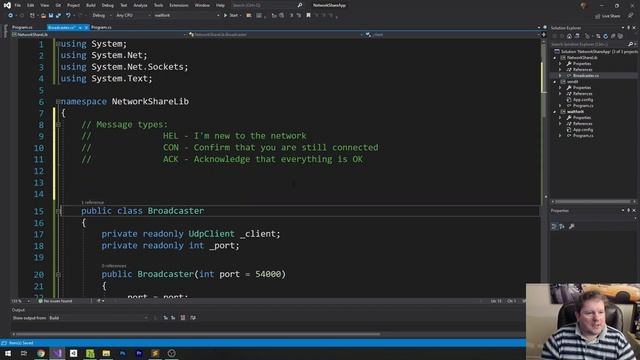Open the File menu
The width and height of the screenshot is (640, 360).
click(18, 5)
